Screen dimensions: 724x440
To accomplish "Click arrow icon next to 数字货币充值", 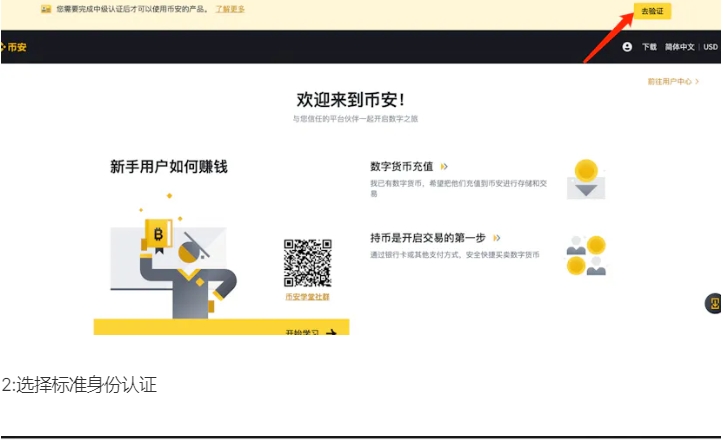I will (444, 166).
